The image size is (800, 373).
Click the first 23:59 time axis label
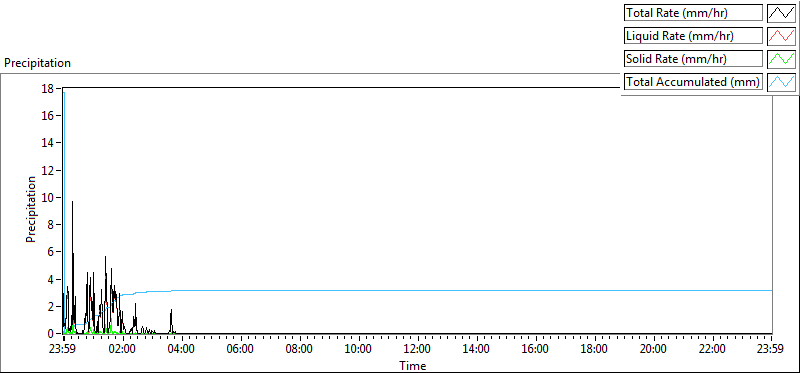click(63, 350)
